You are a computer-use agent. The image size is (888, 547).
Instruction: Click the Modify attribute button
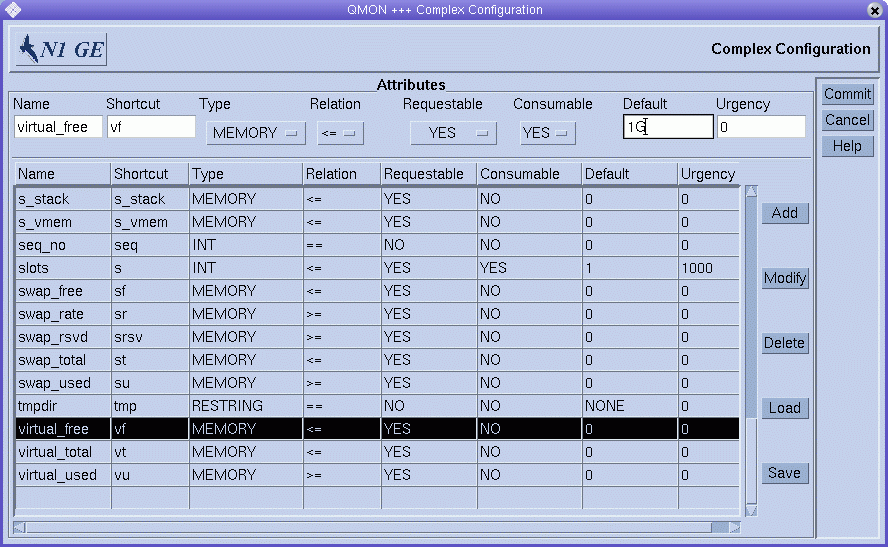784,278
